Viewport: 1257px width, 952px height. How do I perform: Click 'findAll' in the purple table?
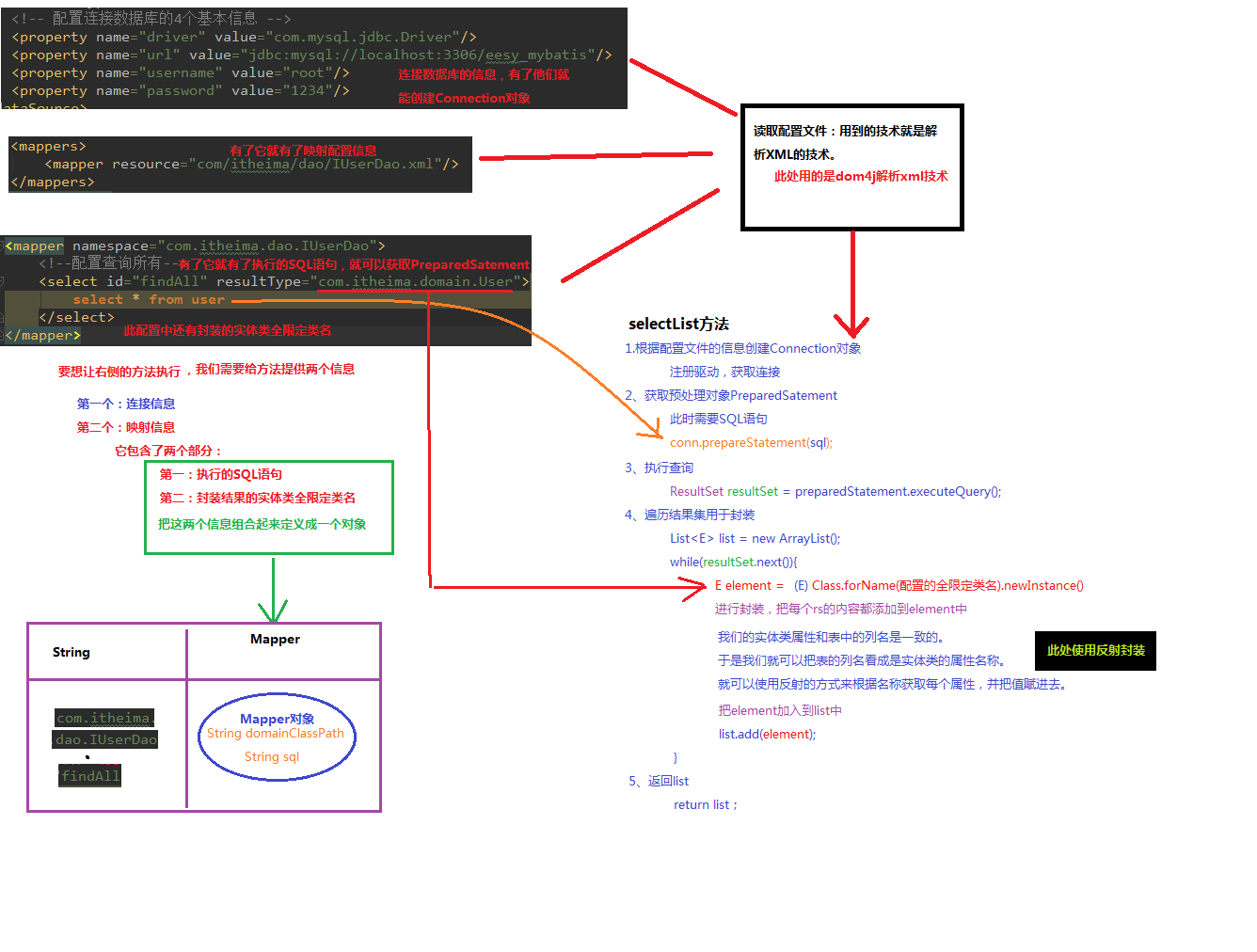tap(90, 776)
